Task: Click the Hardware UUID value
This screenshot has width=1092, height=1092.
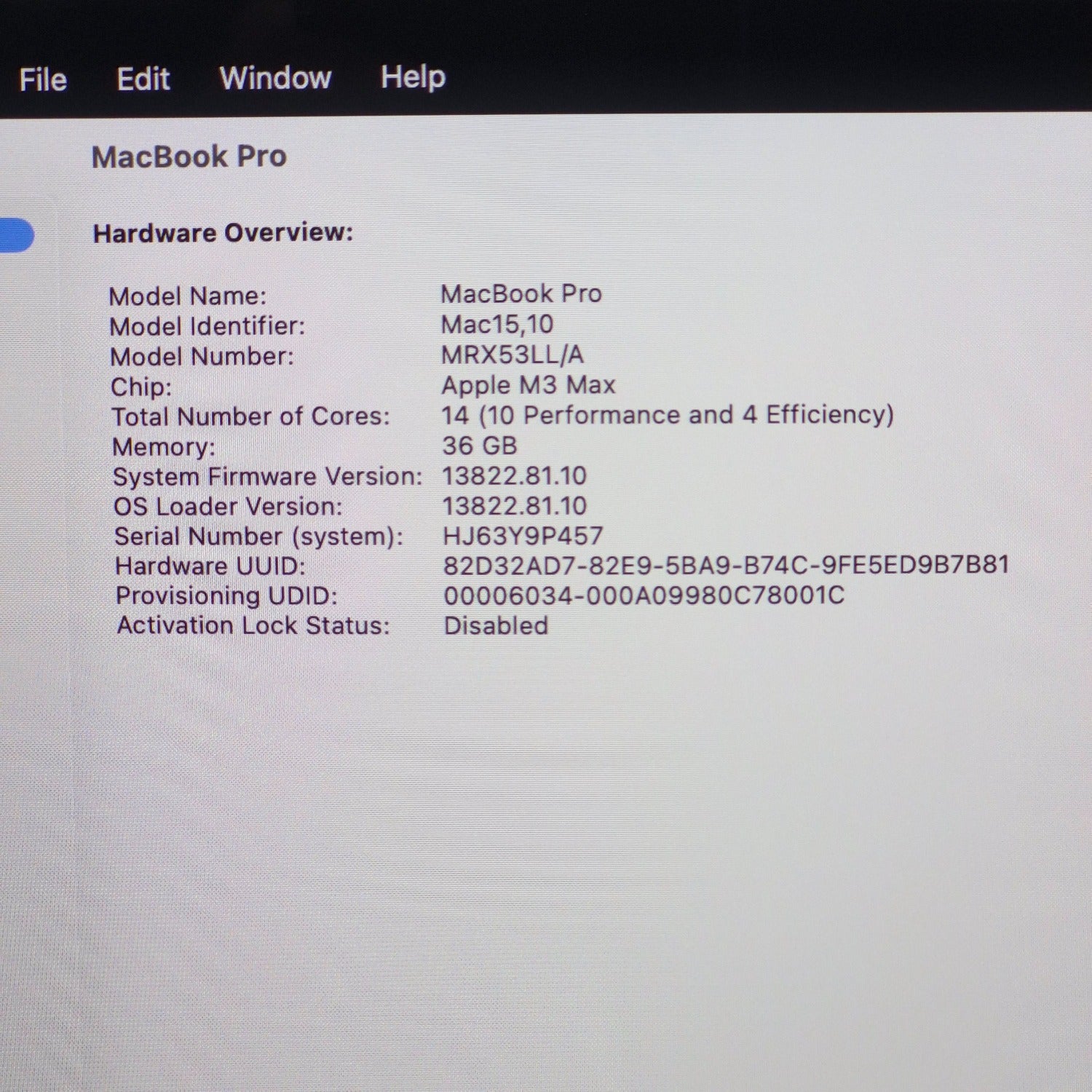Action: 726,565
